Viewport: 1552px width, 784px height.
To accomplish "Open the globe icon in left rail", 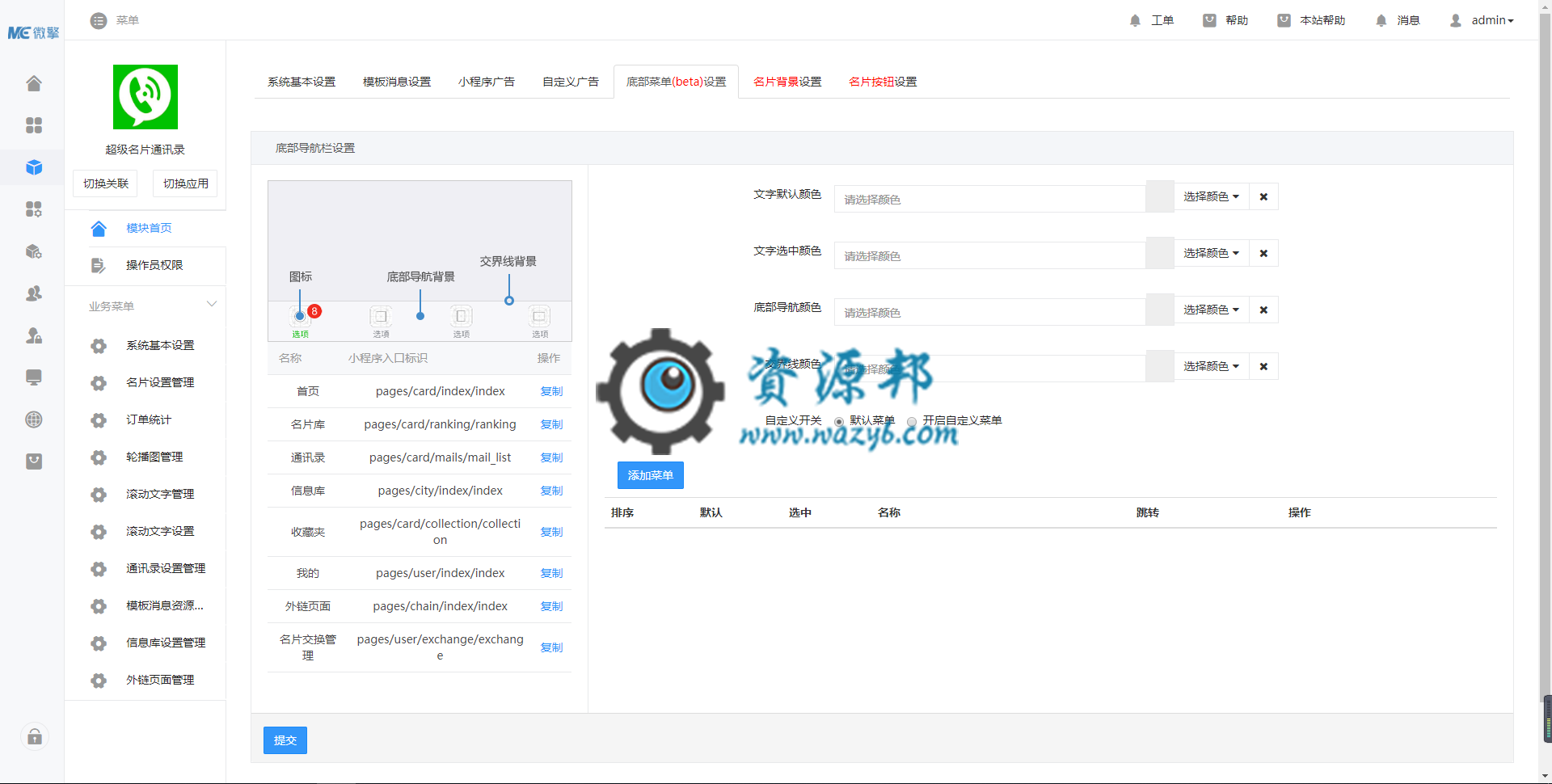I will [x=34, y=419].
